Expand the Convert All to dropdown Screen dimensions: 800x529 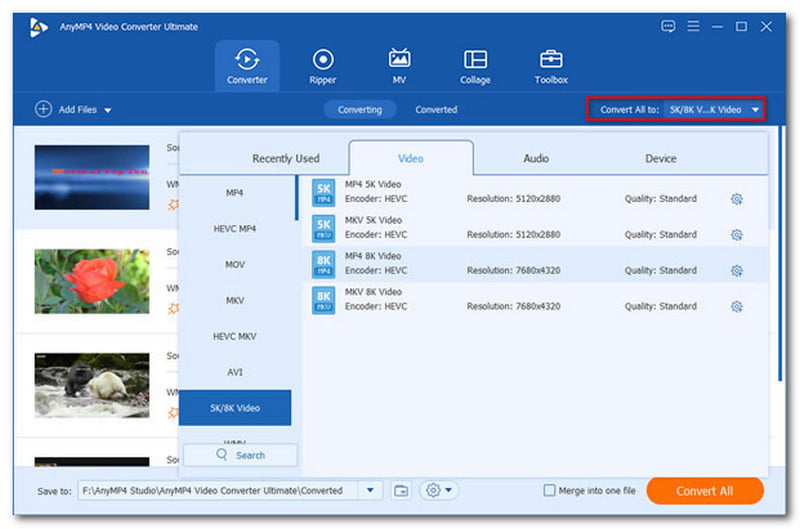756,109
